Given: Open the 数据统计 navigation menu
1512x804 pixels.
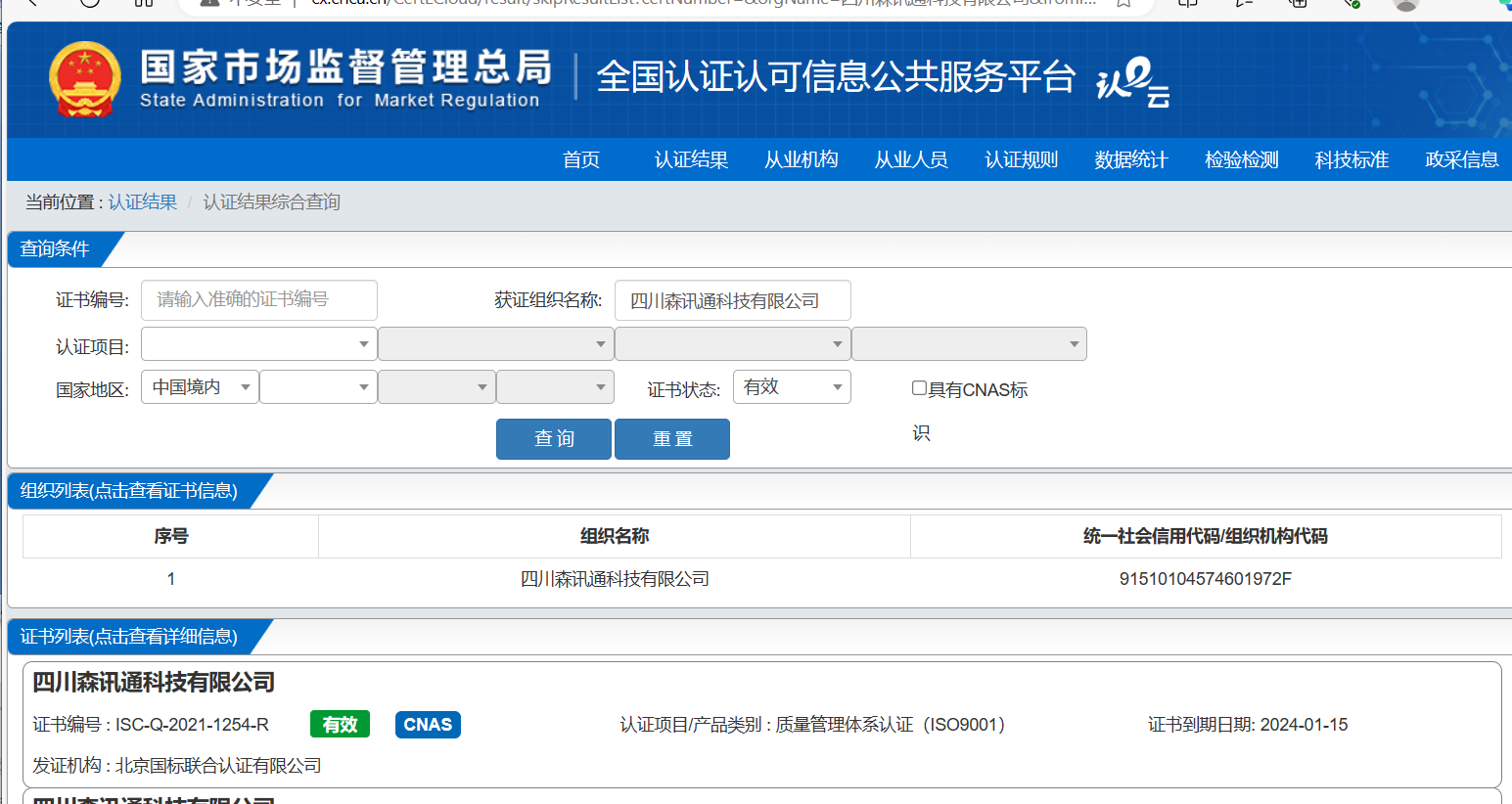Looking at the screenshot, I should (x=1131, y=159).
